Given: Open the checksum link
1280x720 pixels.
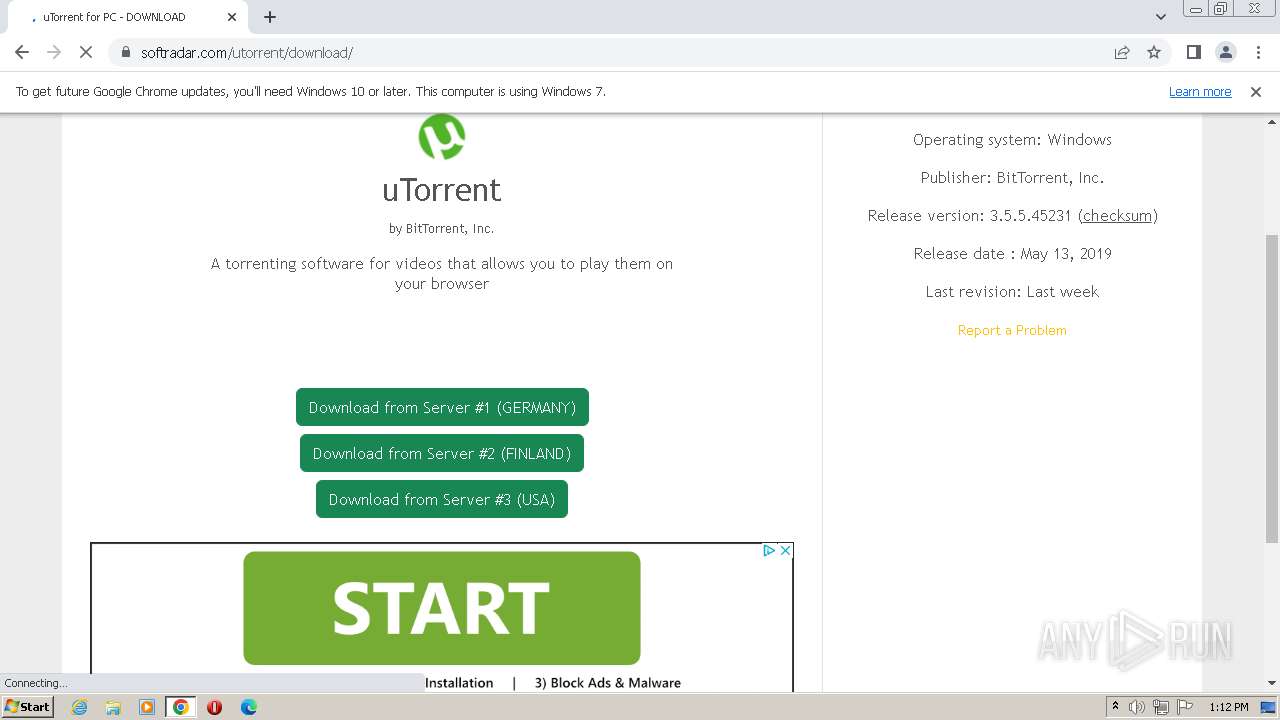Looking at the screenshot, I should pyautogui.click(x=1118, y=215).
